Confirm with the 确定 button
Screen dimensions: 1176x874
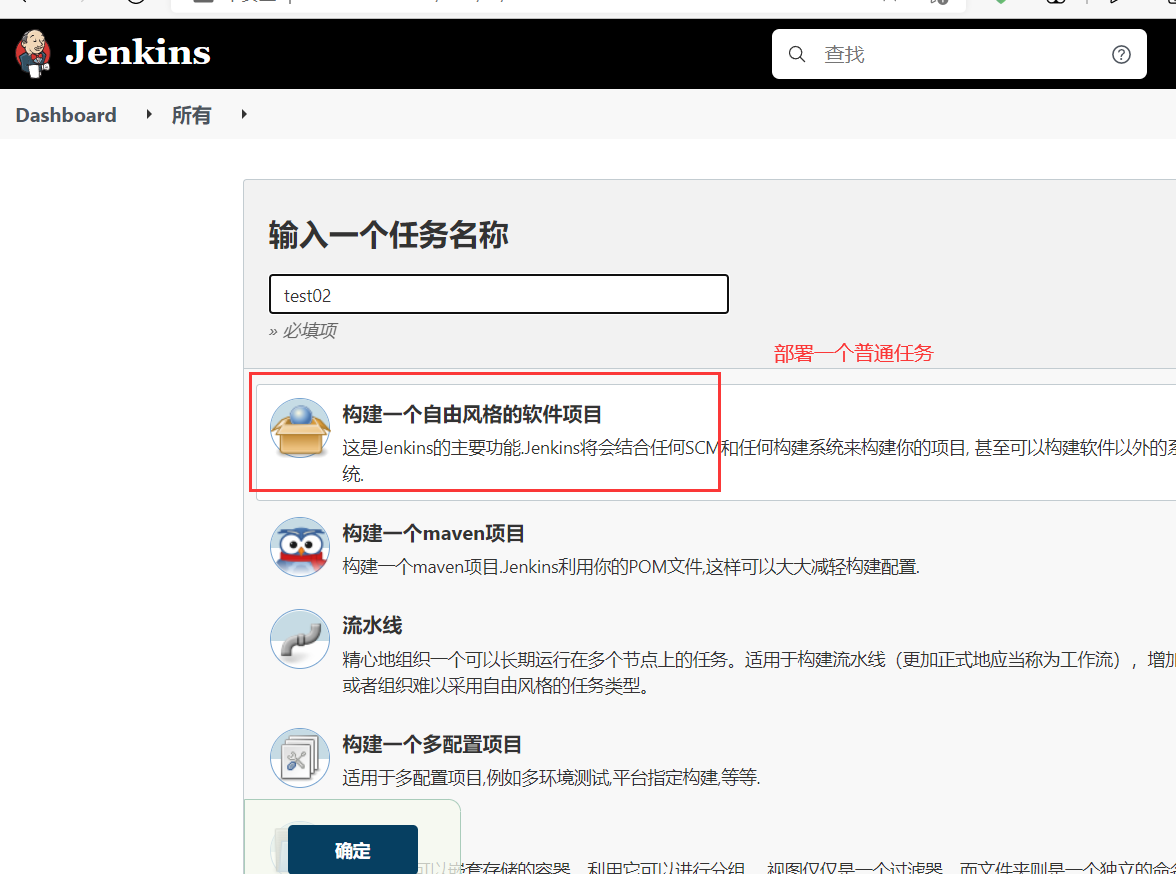click(352, 850)
